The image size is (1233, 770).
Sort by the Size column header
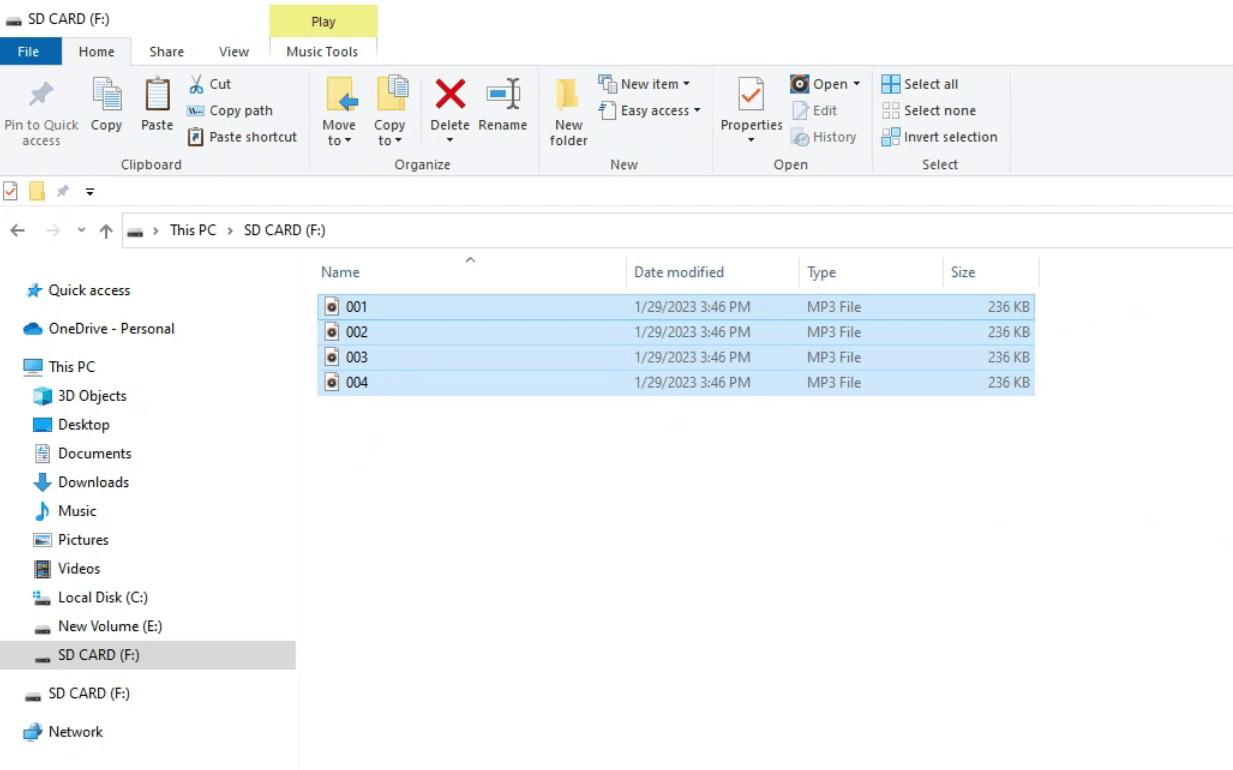pos(991,272)
